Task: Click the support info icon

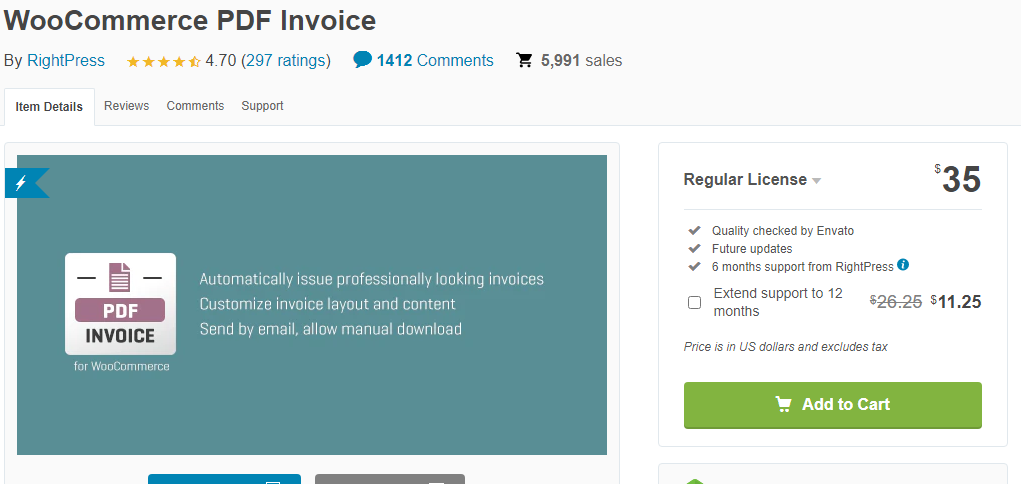Action: click(903, 265)
